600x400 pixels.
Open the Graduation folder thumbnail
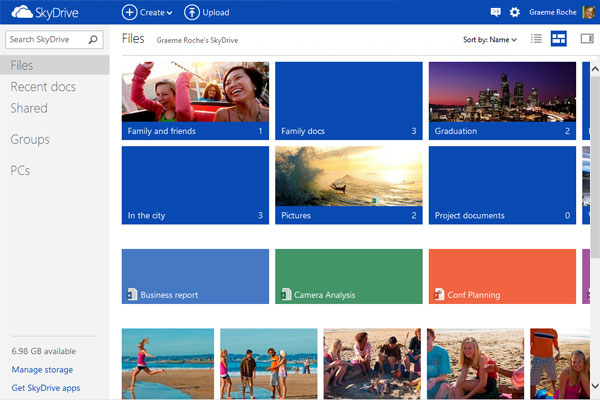pyautogui.click(x=501, y=100)
